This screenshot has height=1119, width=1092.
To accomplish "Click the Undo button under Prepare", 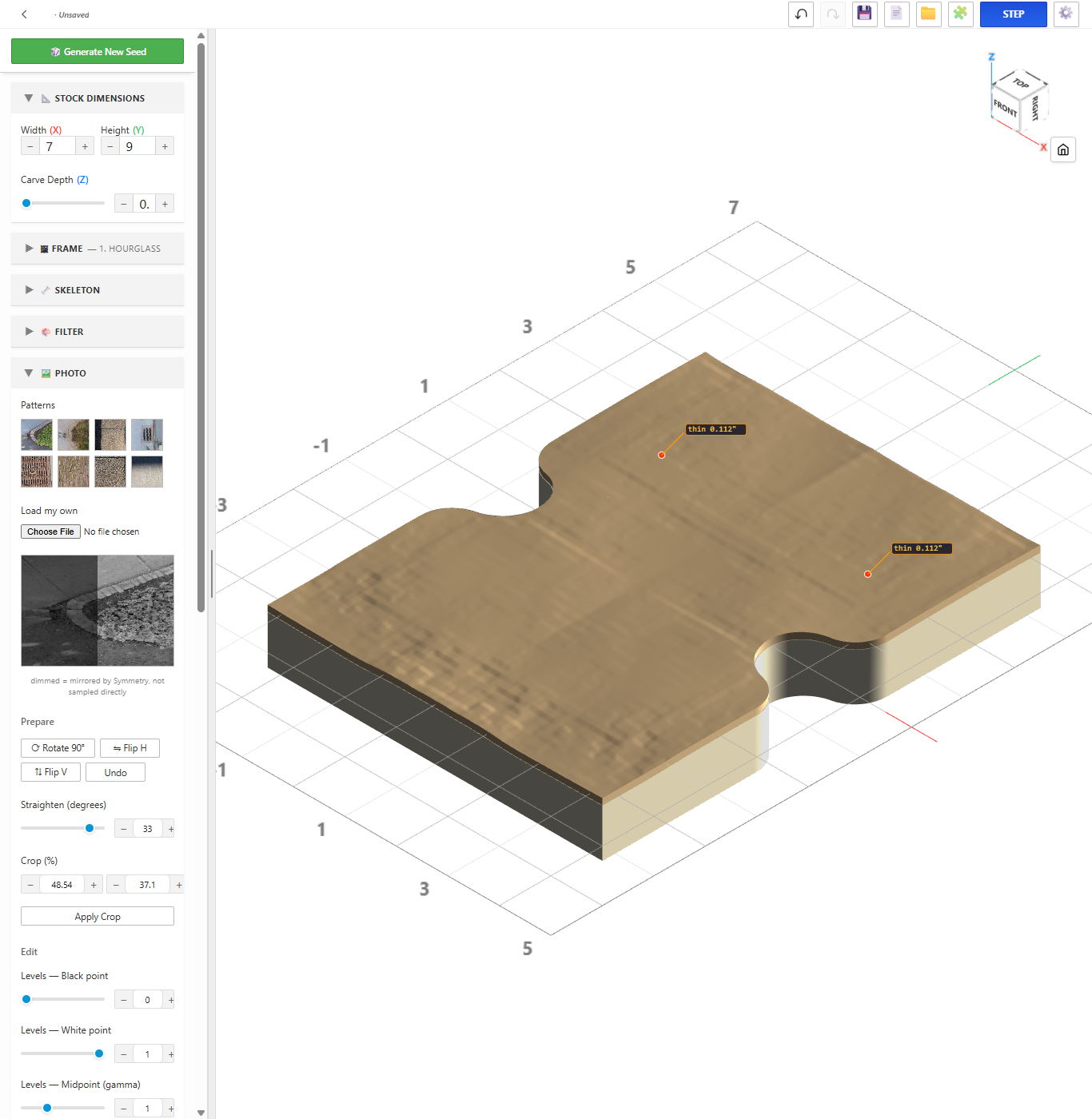I will pyautogui.click(x=115, y=772).
